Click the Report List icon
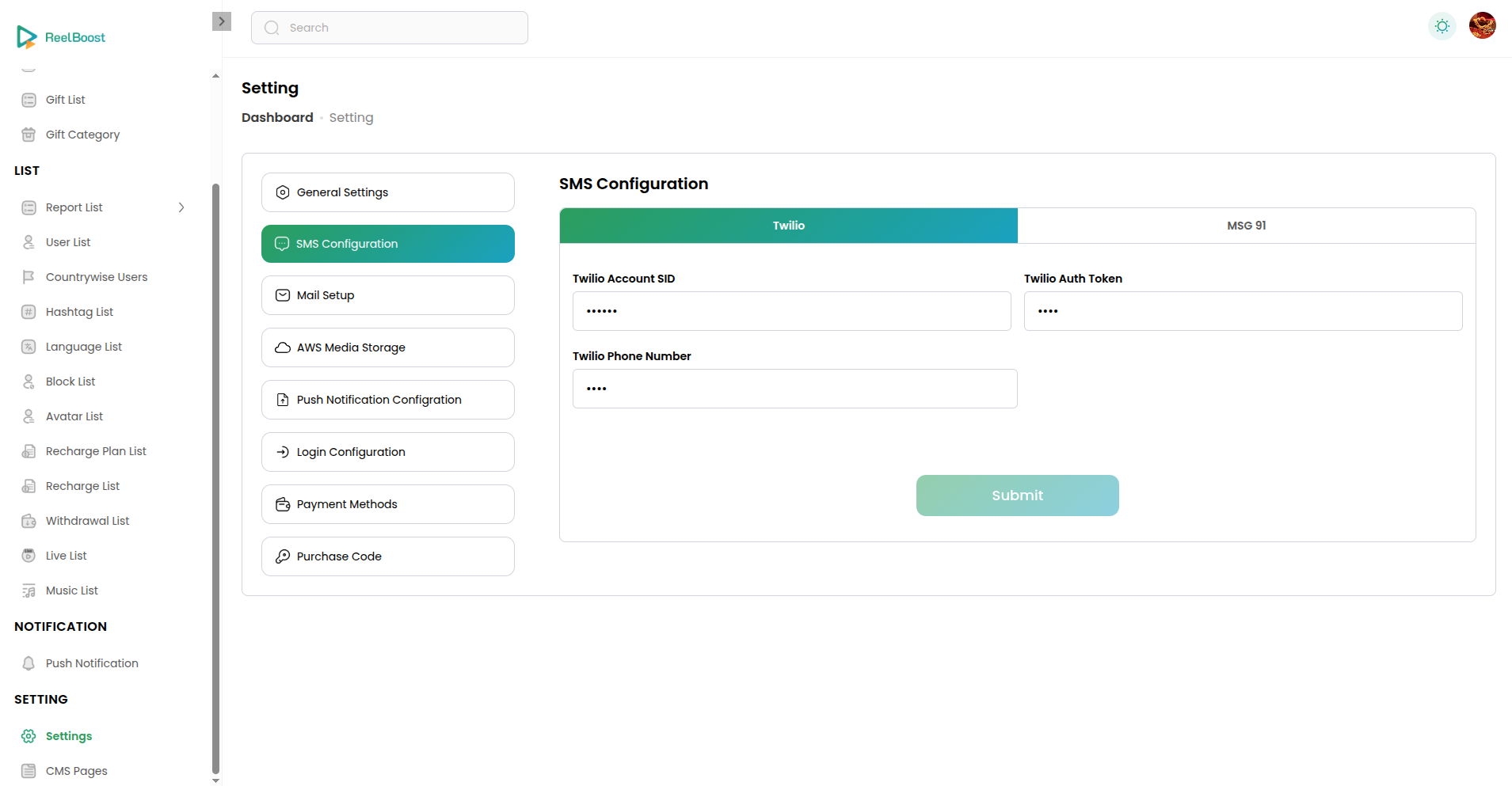Screen dimensions: 1512x786 click(x=29, y=207)
